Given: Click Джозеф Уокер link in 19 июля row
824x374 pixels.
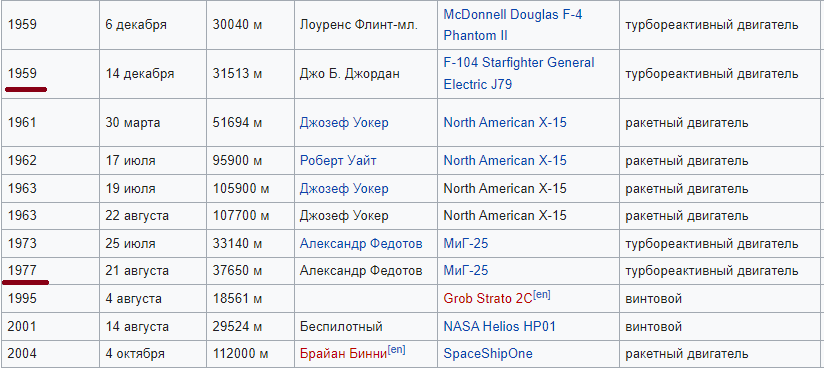Looking at the screenshot, I should click(344, 188).
